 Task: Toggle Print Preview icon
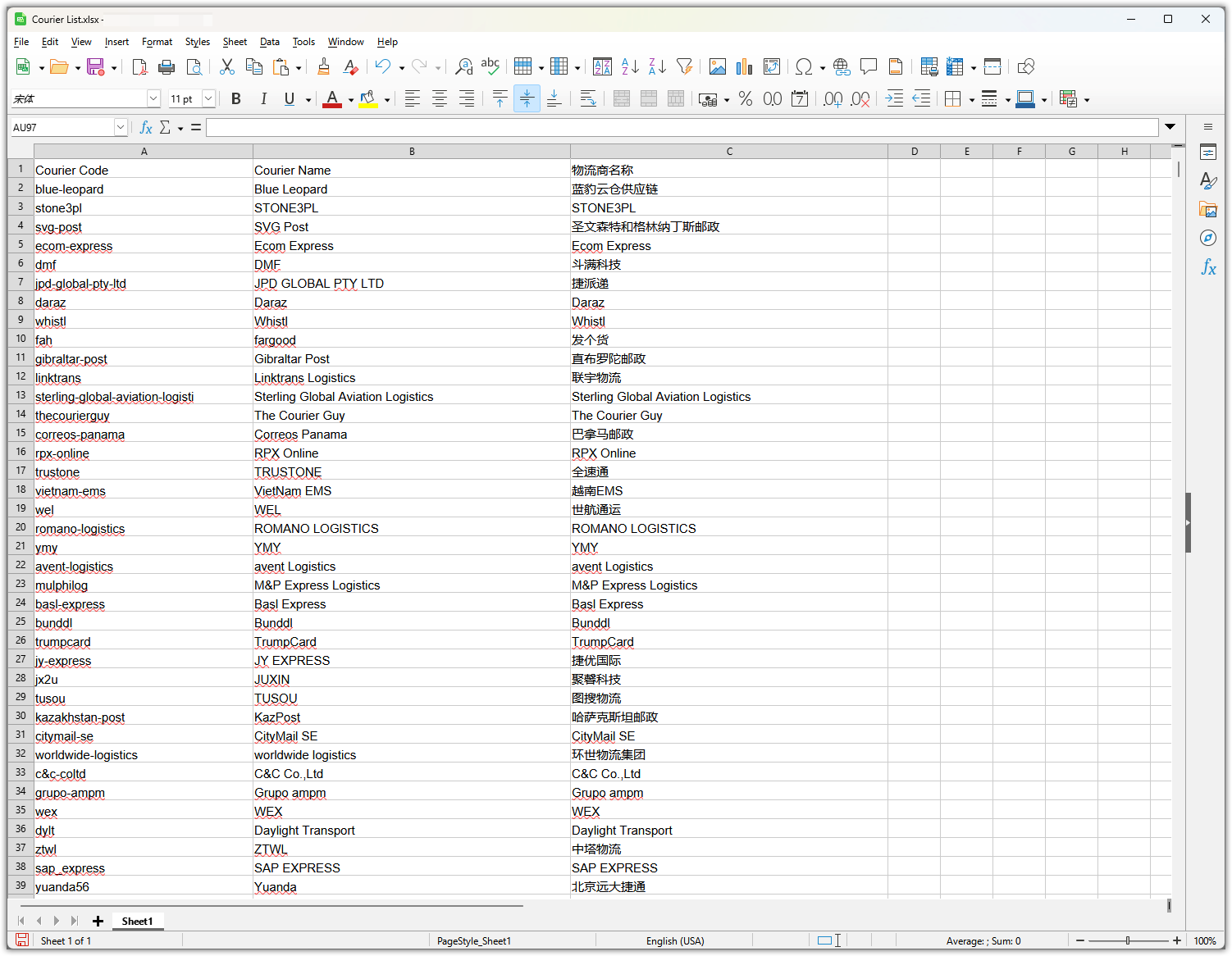point(194,67)
